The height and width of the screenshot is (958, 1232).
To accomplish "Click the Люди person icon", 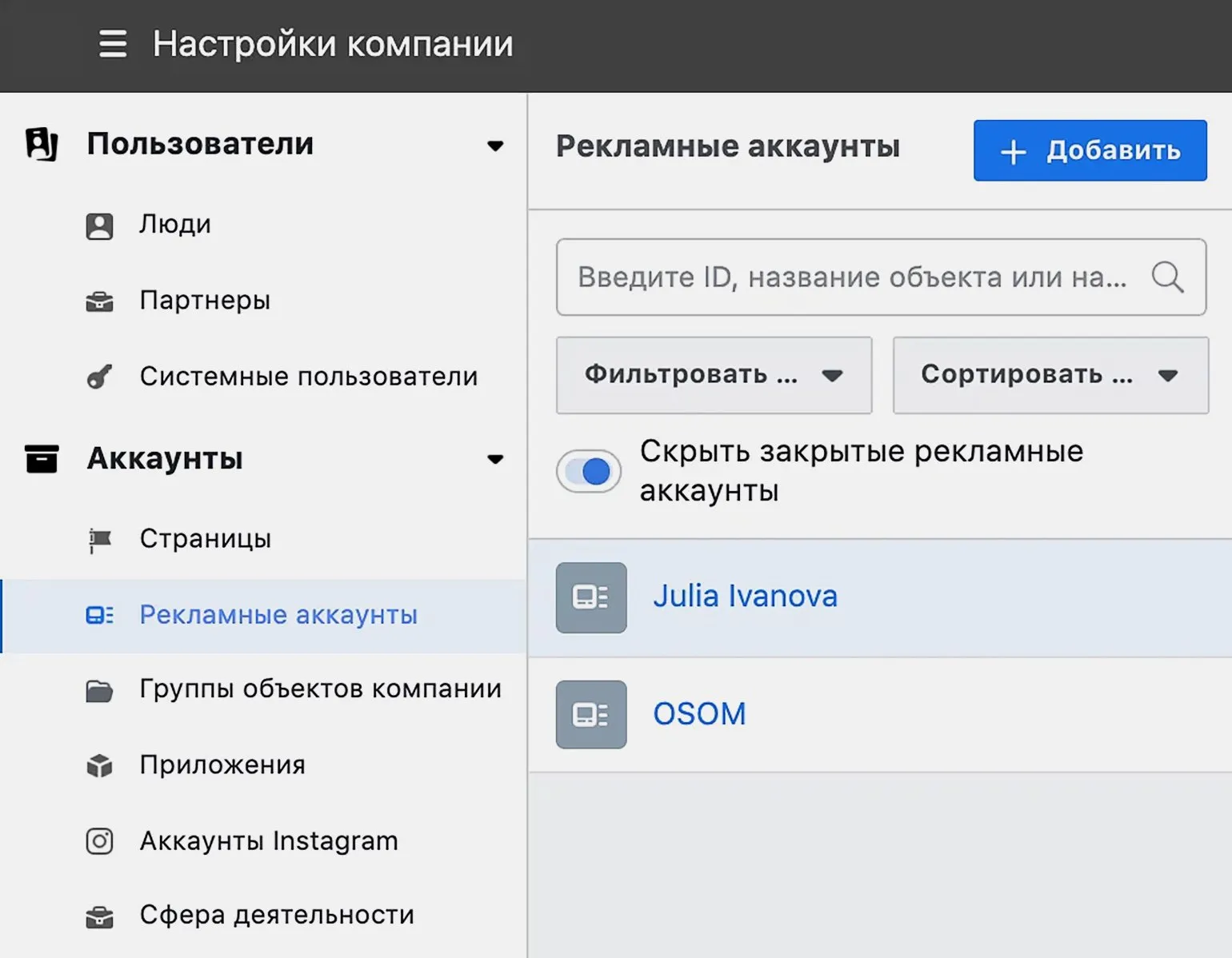I will pyautogui.click(x=99, y=226).
